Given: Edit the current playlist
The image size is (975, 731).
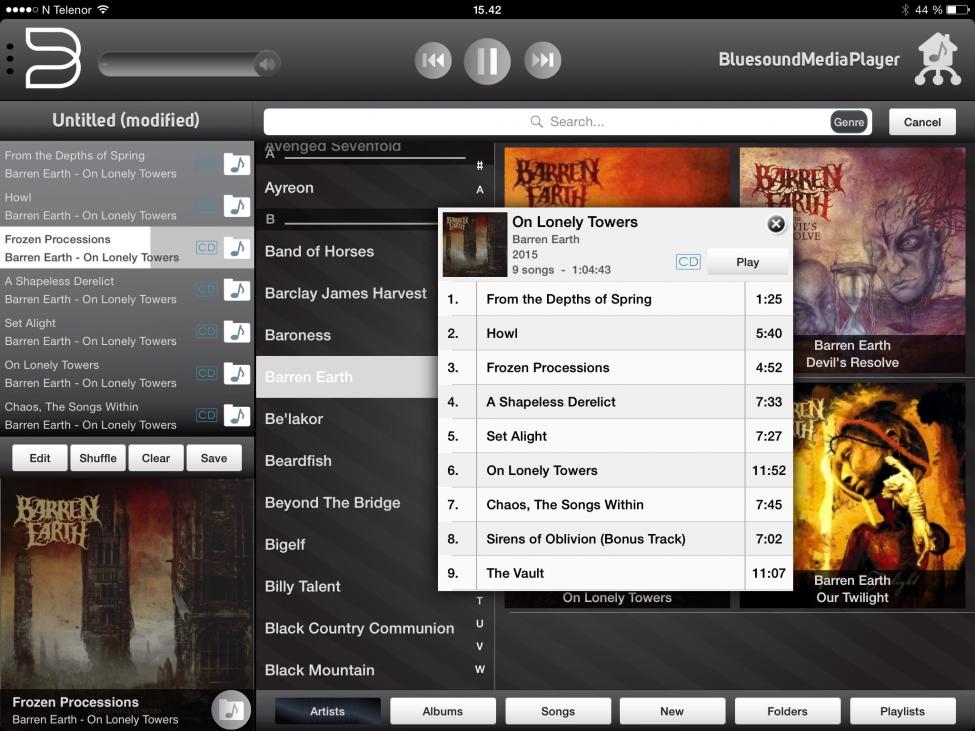Looking at the screenshot, I should (x=40, y=458).
